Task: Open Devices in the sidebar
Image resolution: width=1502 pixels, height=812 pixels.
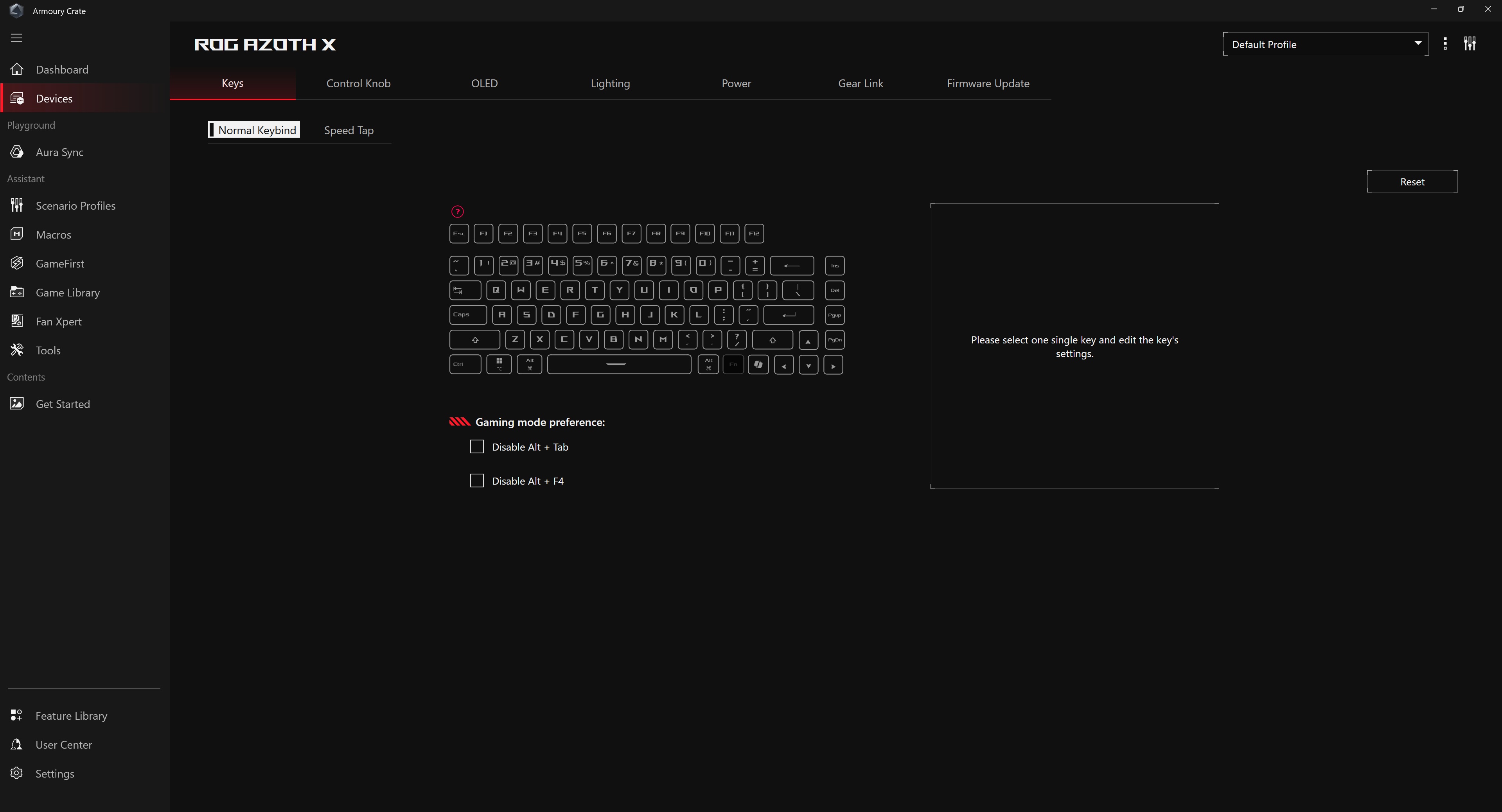Action: (x=84, y=99)
